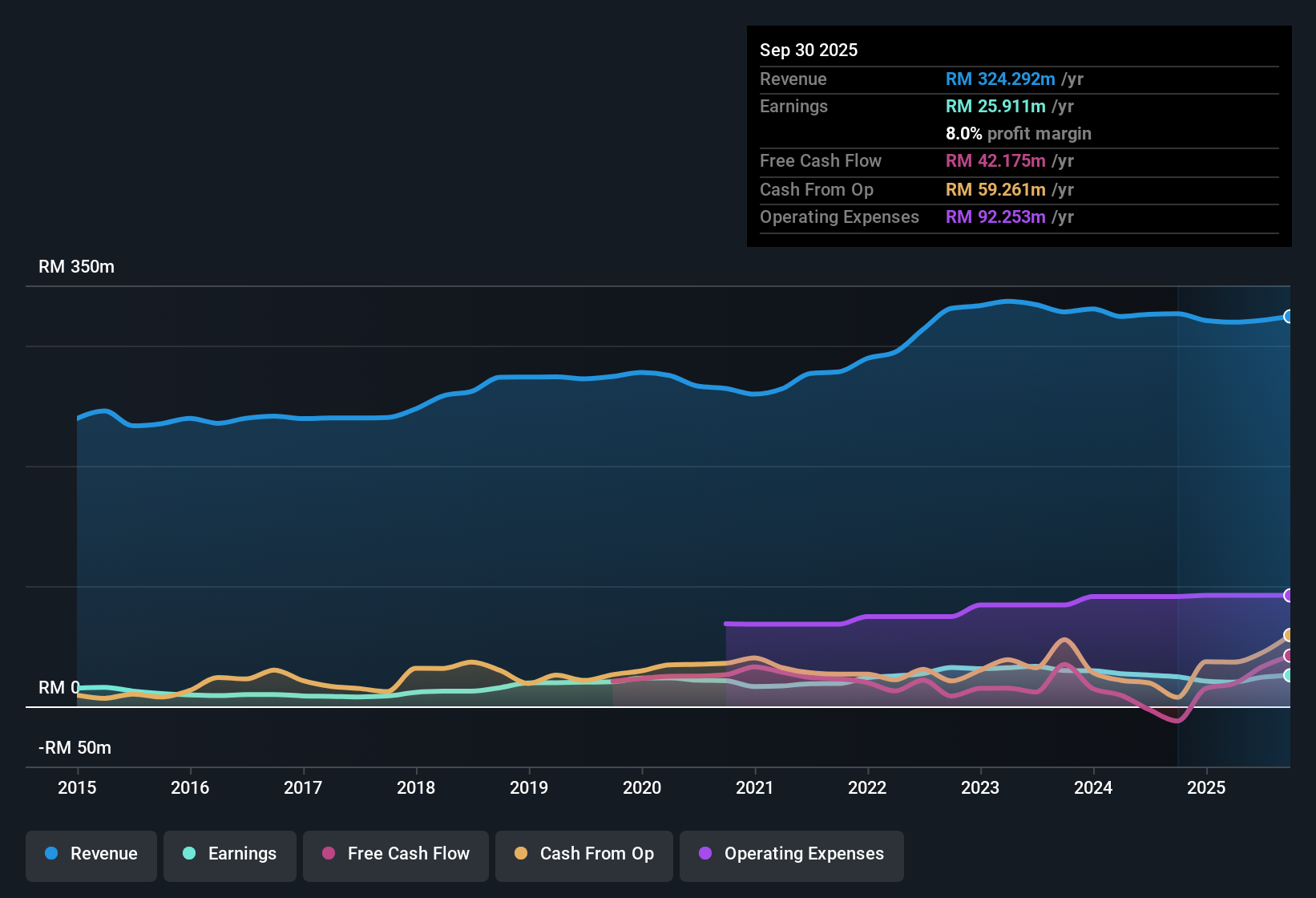Click the blue Revenue legend dot icon

[51, 854]
